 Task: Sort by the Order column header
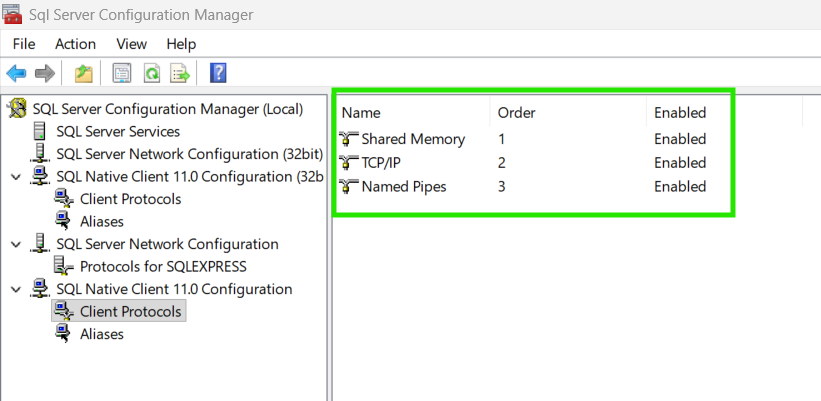tap(516, 113)
